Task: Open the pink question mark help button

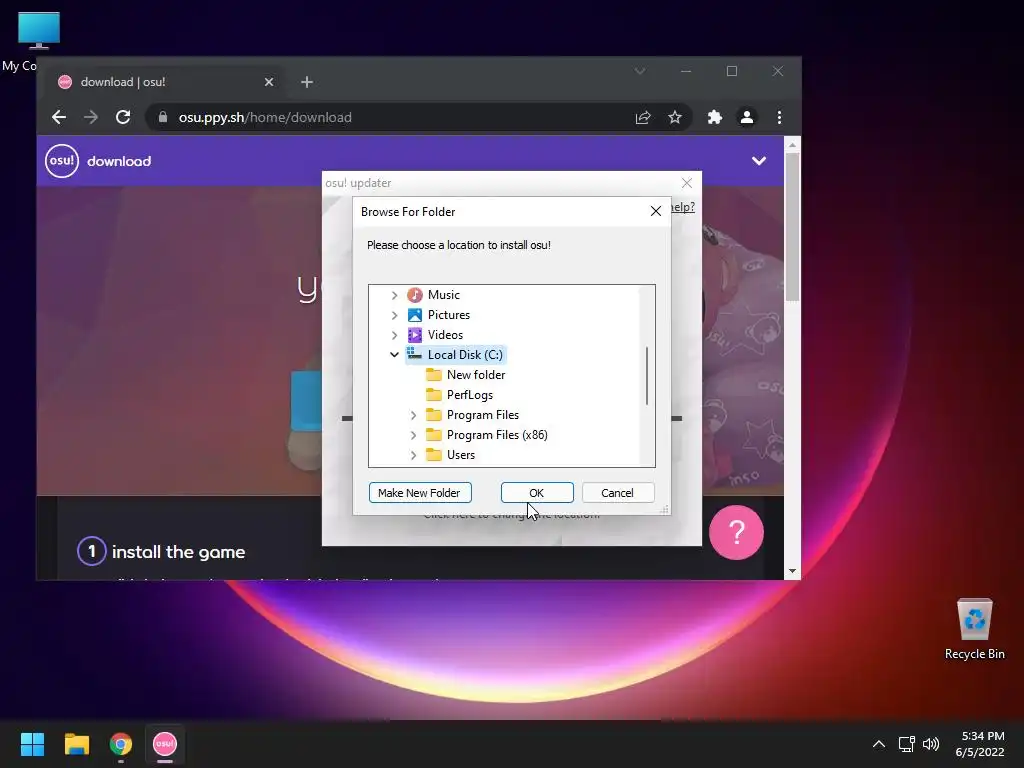Action: tap(736, 532)
